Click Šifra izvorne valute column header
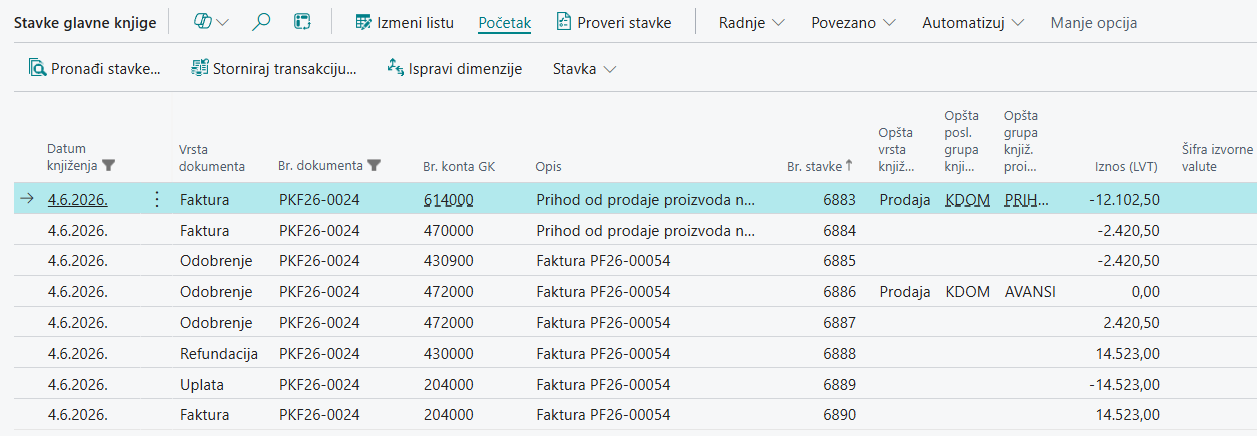The width and height of the screenshot is (1257, 436). tap(1217, 158)
